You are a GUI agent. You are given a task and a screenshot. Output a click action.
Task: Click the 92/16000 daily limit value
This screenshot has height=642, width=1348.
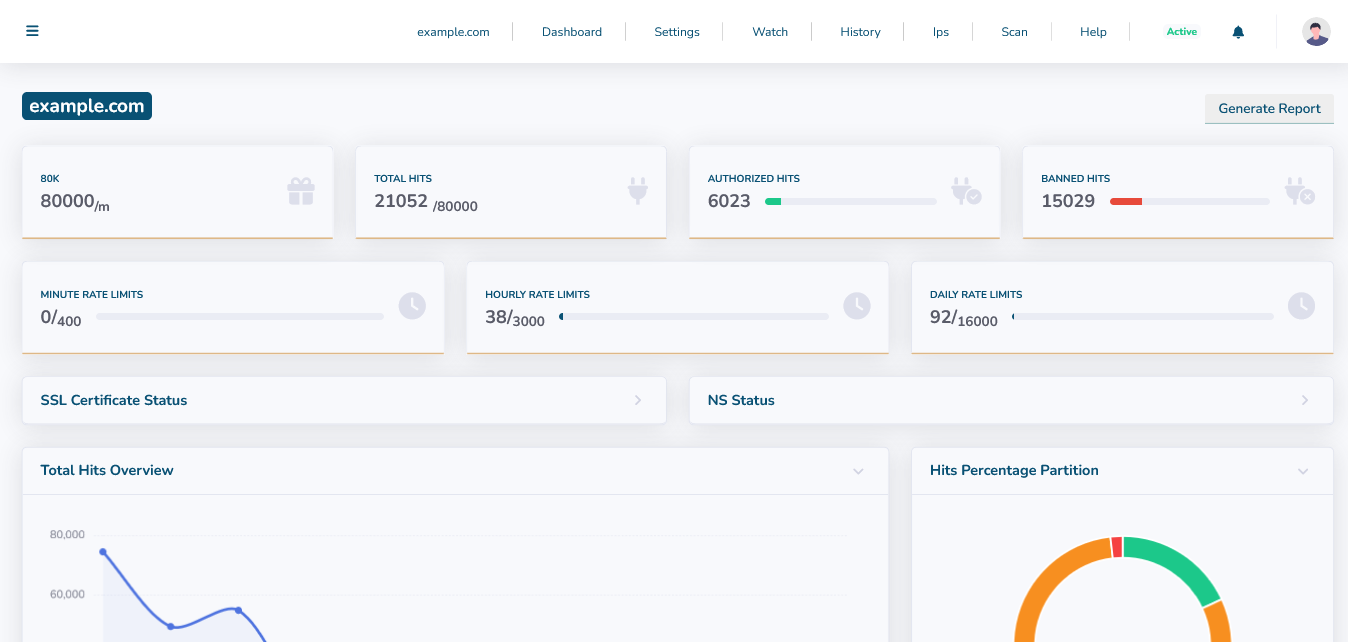click(x=964, y=319)
